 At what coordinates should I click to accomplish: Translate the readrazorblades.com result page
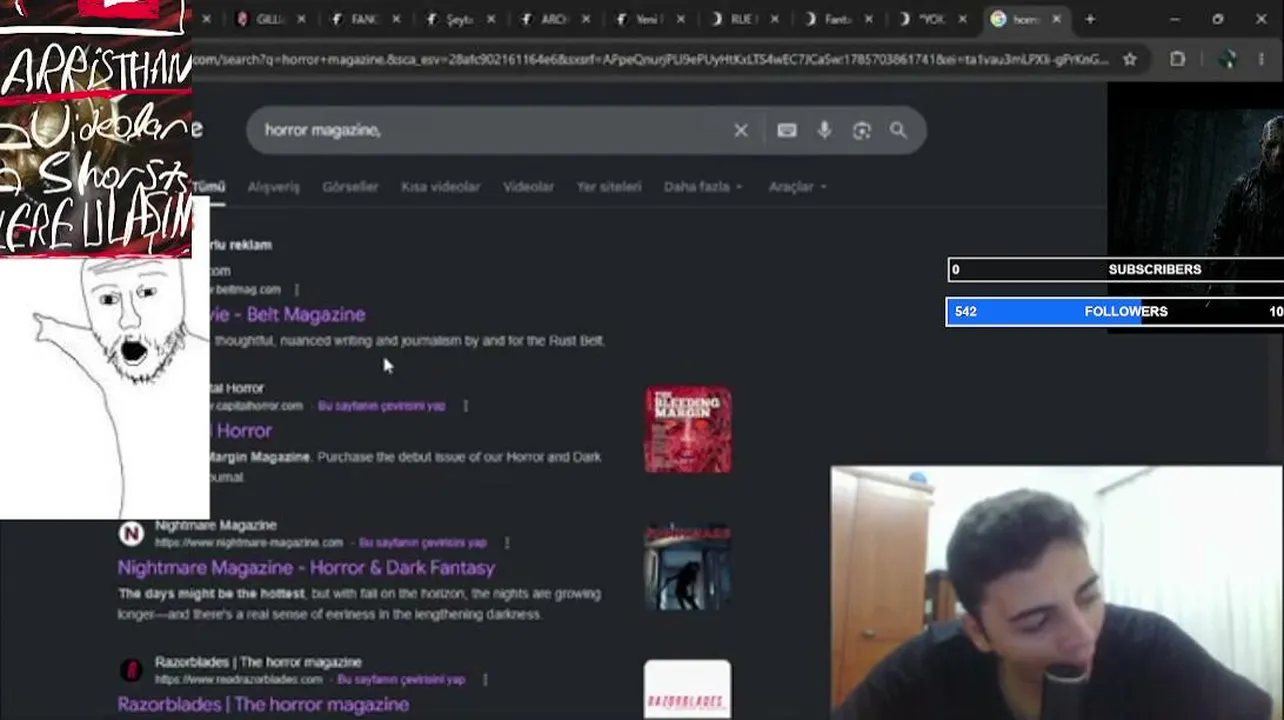(401, 680)
